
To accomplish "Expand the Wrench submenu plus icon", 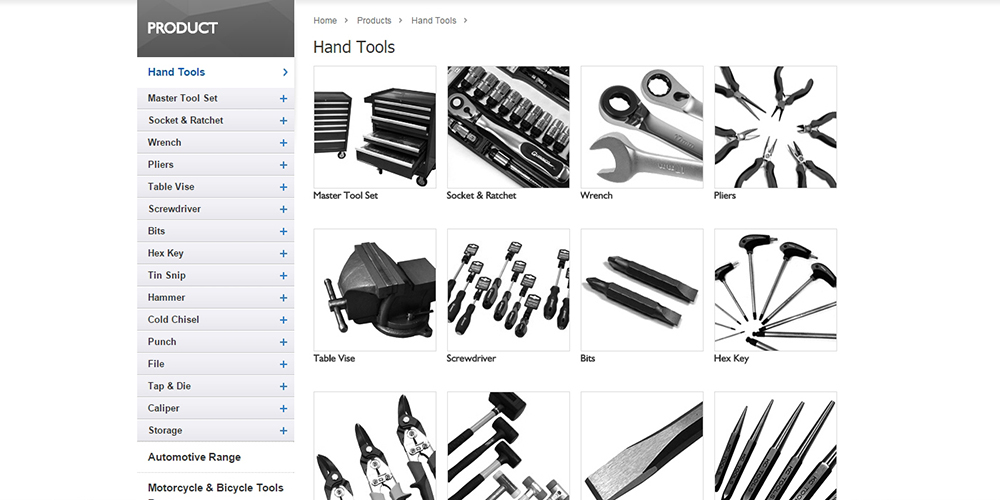I will (x=283, y=143).
